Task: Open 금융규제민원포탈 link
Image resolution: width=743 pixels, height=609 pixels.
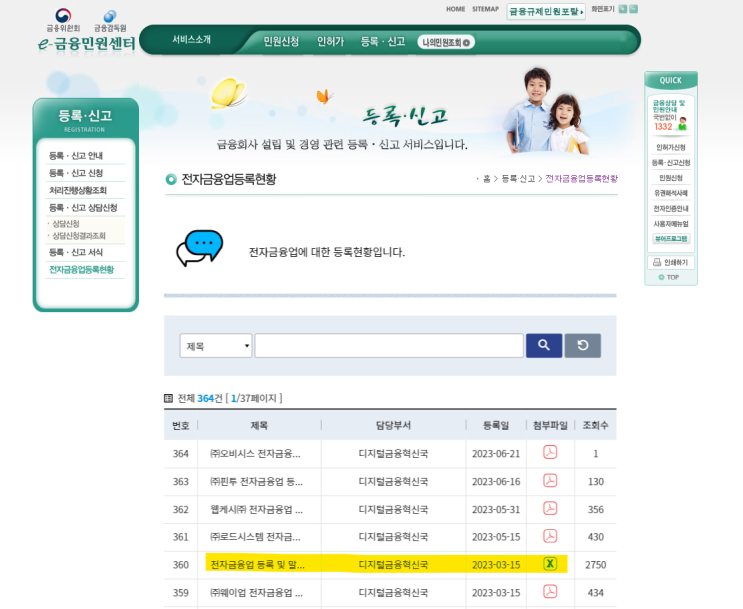Action: pyautogui.click(x=546, y=11)
